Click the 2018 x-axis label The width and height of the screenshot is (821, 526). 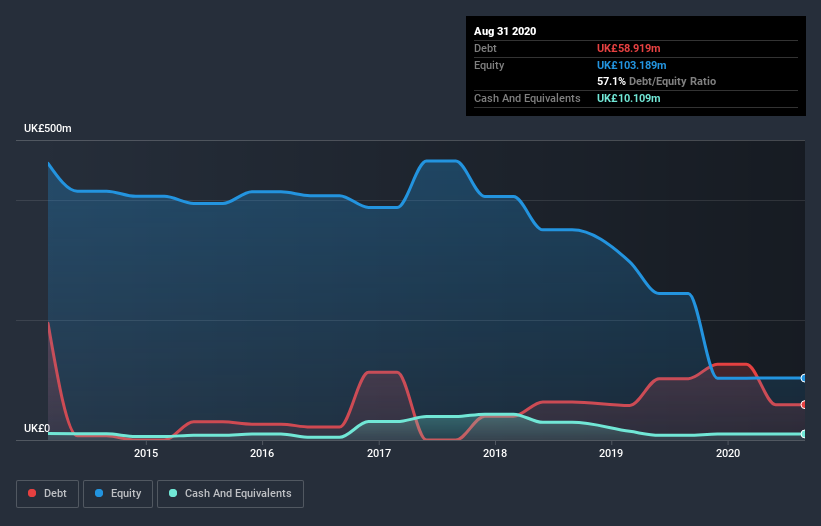click(495, 453)
